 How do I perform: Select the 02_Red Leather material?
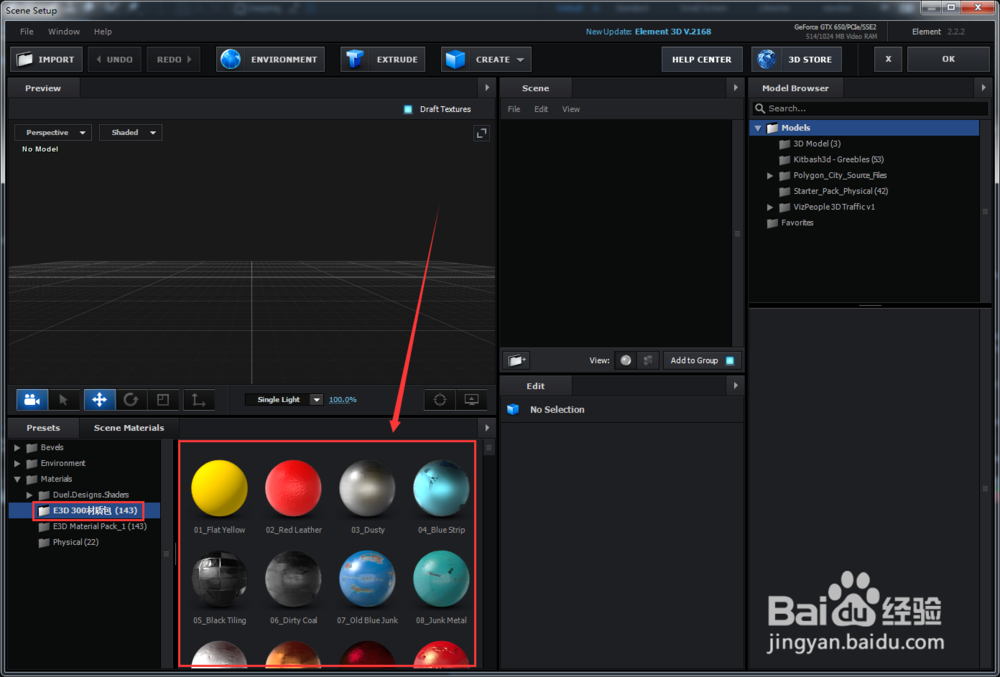293,488
